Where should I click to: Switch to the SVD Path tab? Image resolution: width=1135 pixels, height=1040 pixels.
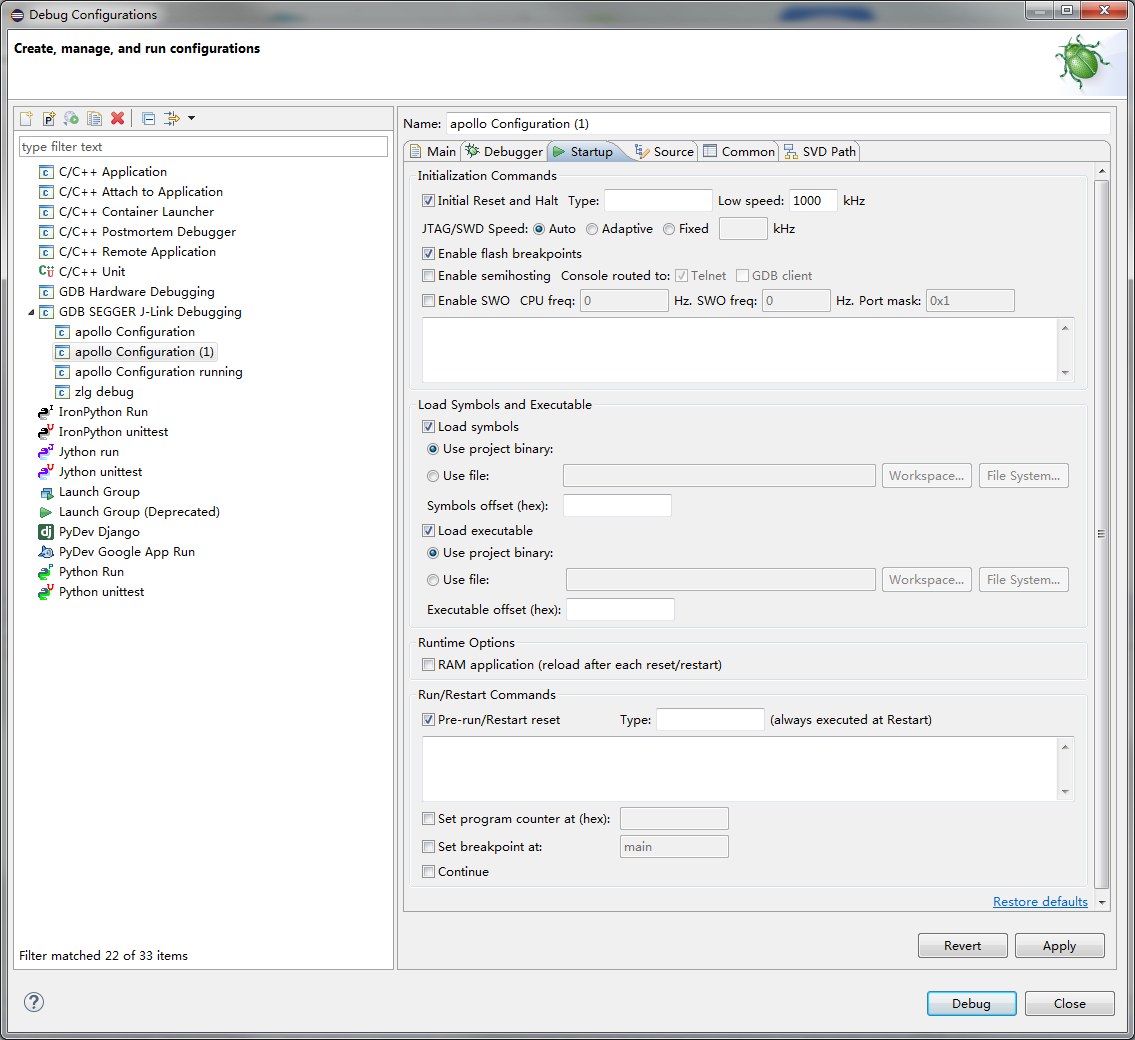(x=820, y=151)
